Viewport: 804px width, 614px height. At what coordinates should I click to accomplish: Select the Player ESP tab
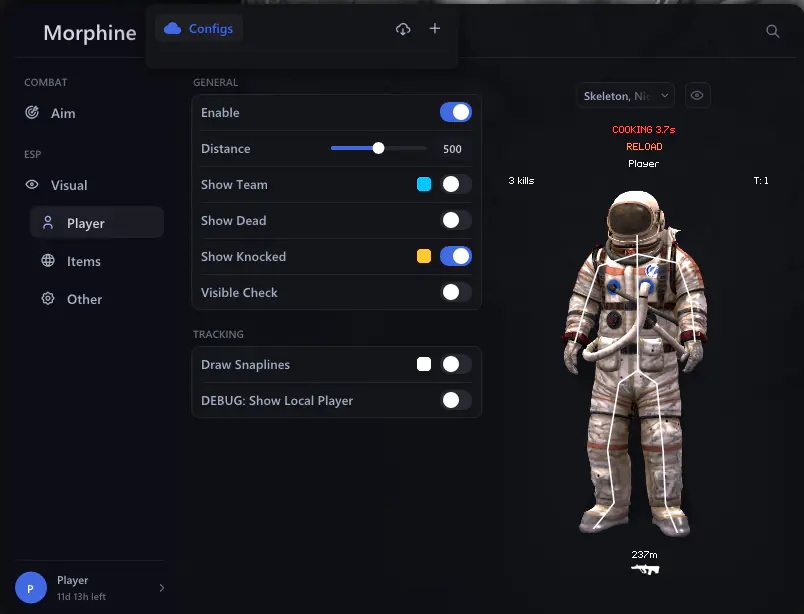[x=97, y=222]
